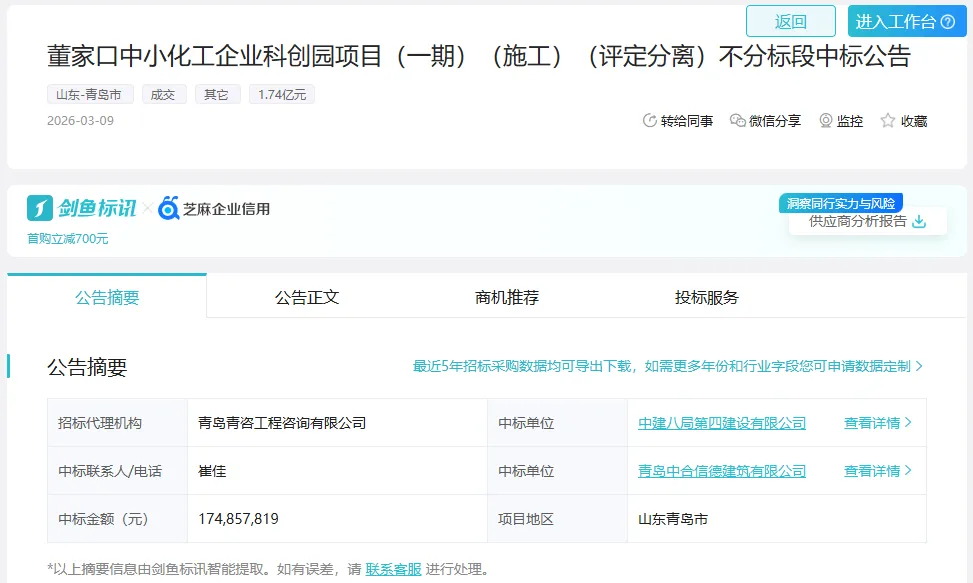
Task: Switch to the 商机推荐 tab
Action: (x=507, y=297)
